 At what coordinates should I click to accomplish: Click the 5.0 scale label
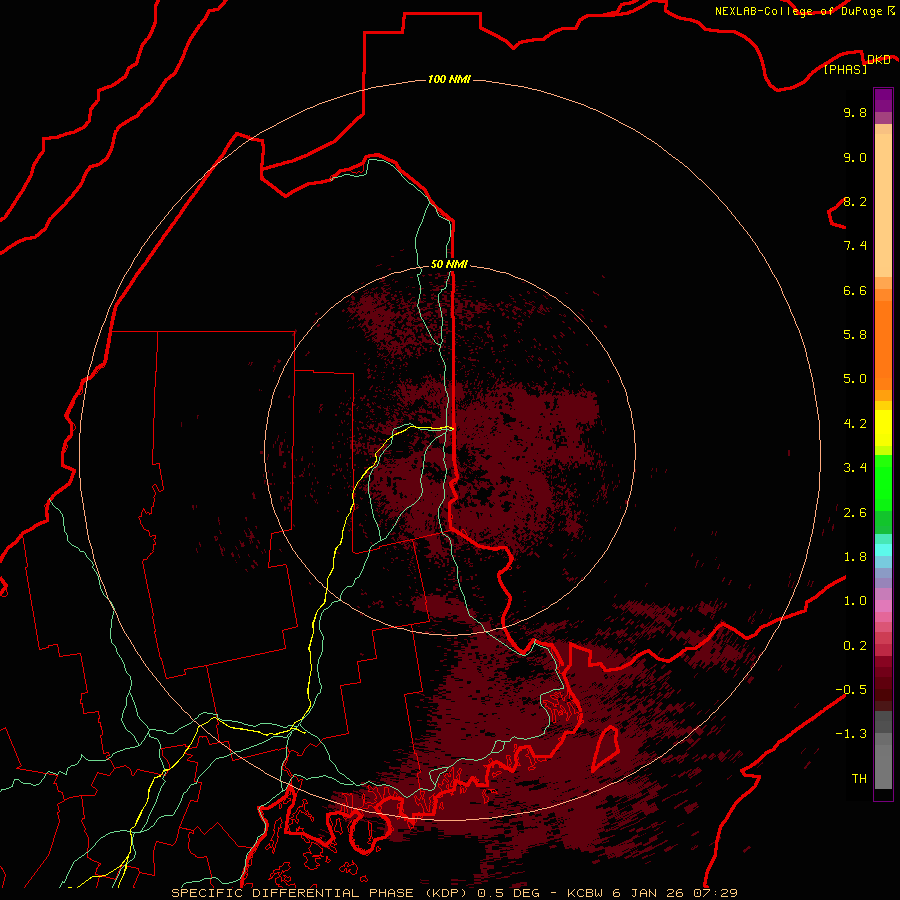855,379
